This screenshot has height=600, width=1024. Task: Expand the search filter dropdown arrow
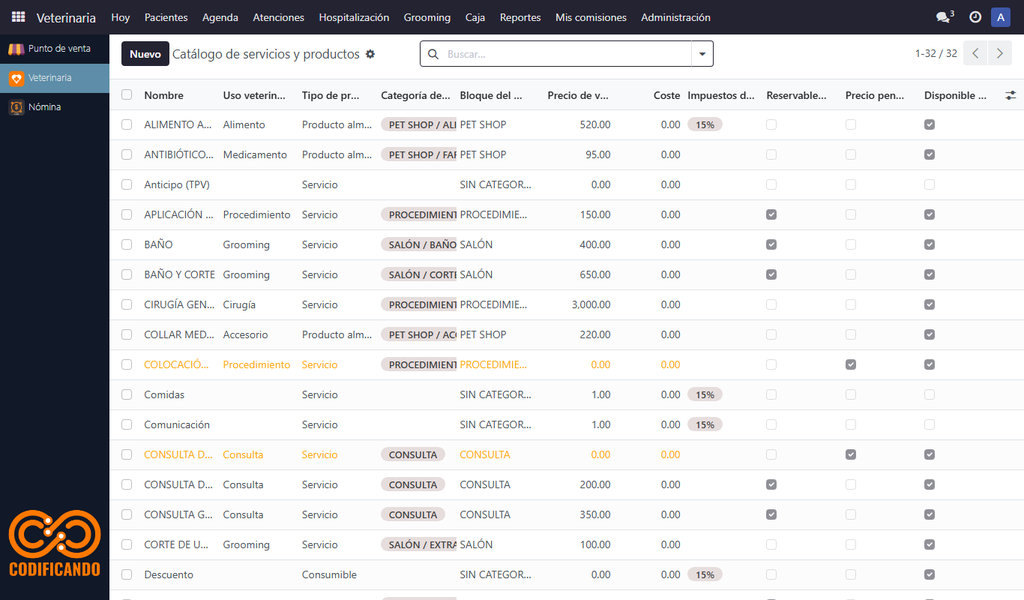point(702,54)
